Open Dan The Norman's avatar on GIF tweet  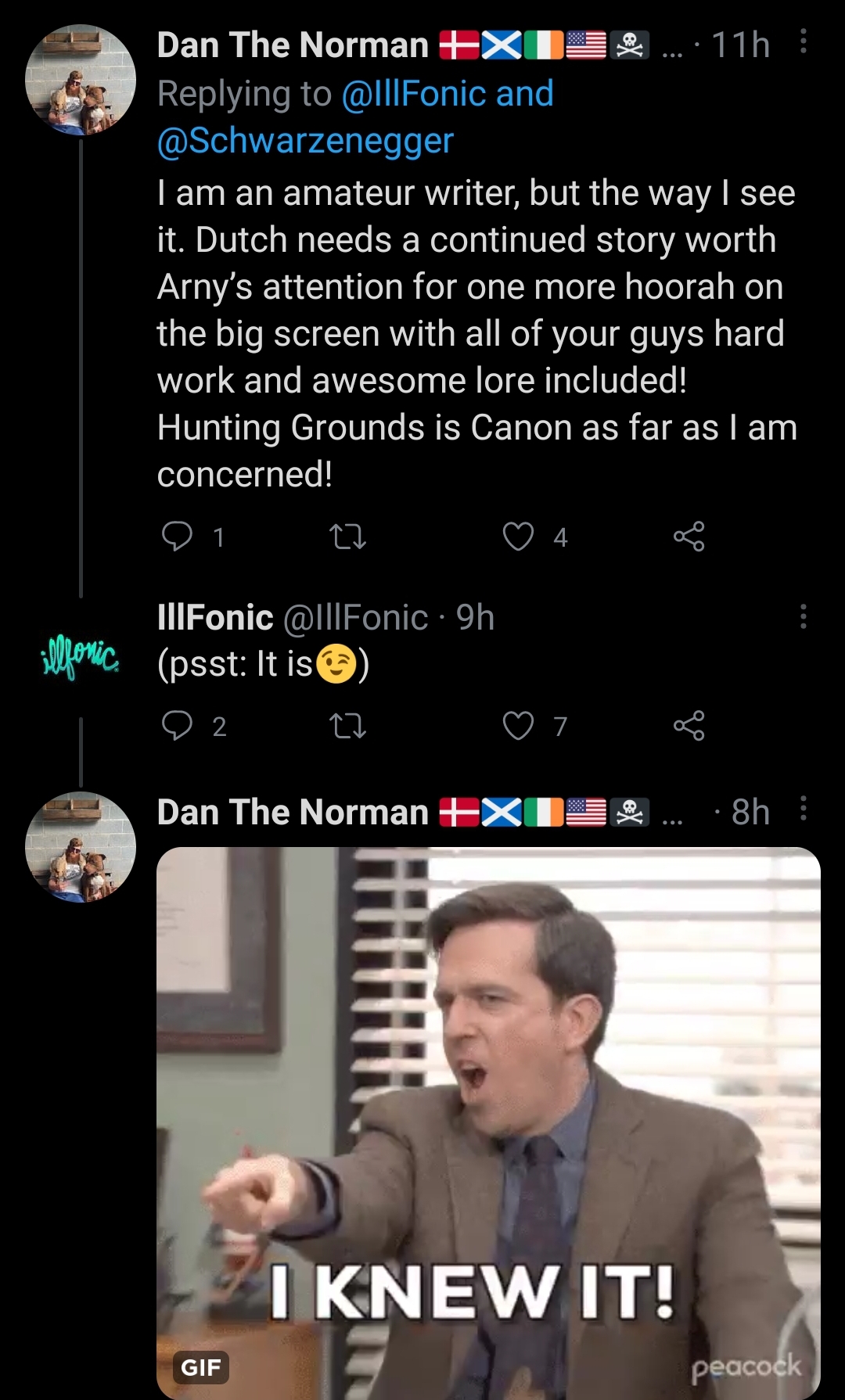pyautogui.click(x=81, y=847)
